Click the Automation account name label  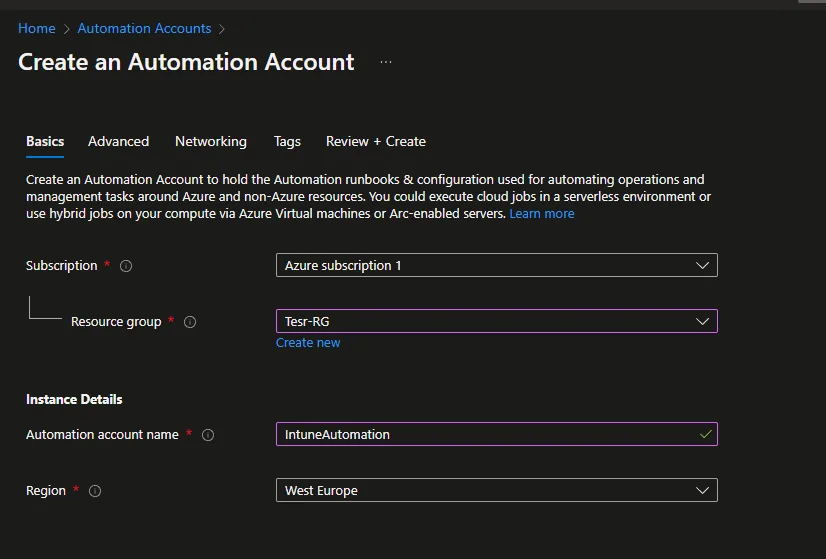pos(102,435)
